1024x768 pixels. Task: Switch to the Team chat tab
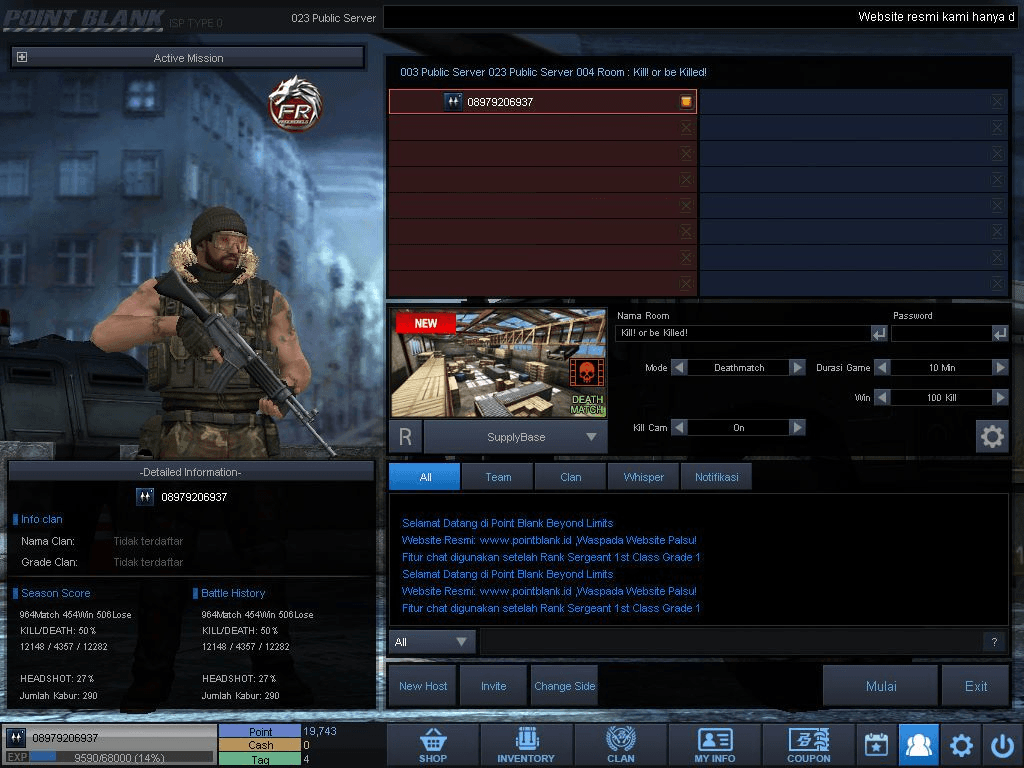498,477
